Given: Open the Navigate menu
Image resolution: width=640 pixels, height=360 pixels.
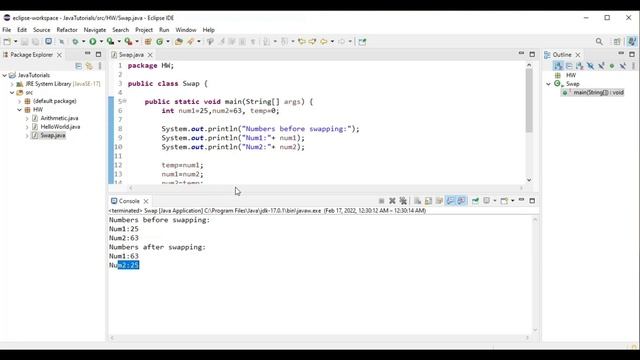Looking at the screenshot, I should click(95, 30).
